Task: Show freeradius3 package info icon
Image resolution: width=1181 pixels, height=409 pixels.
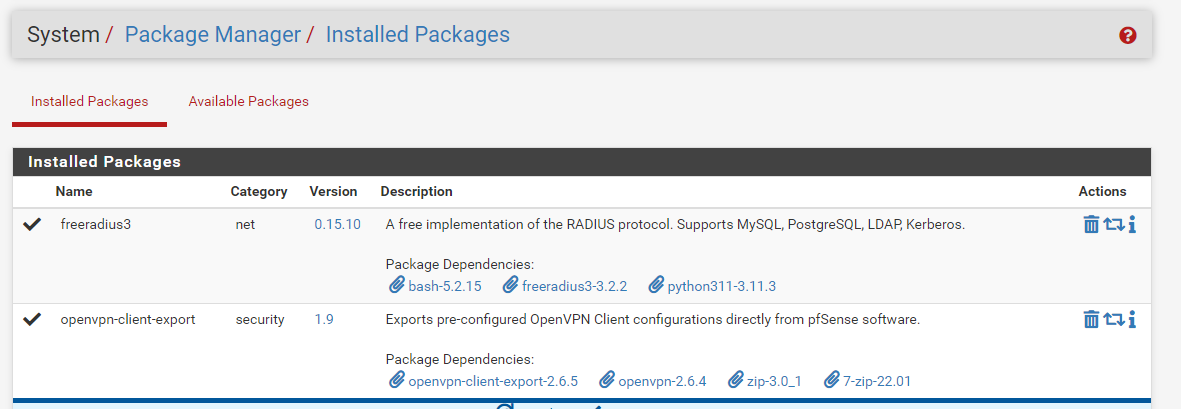Action: 1132,224
